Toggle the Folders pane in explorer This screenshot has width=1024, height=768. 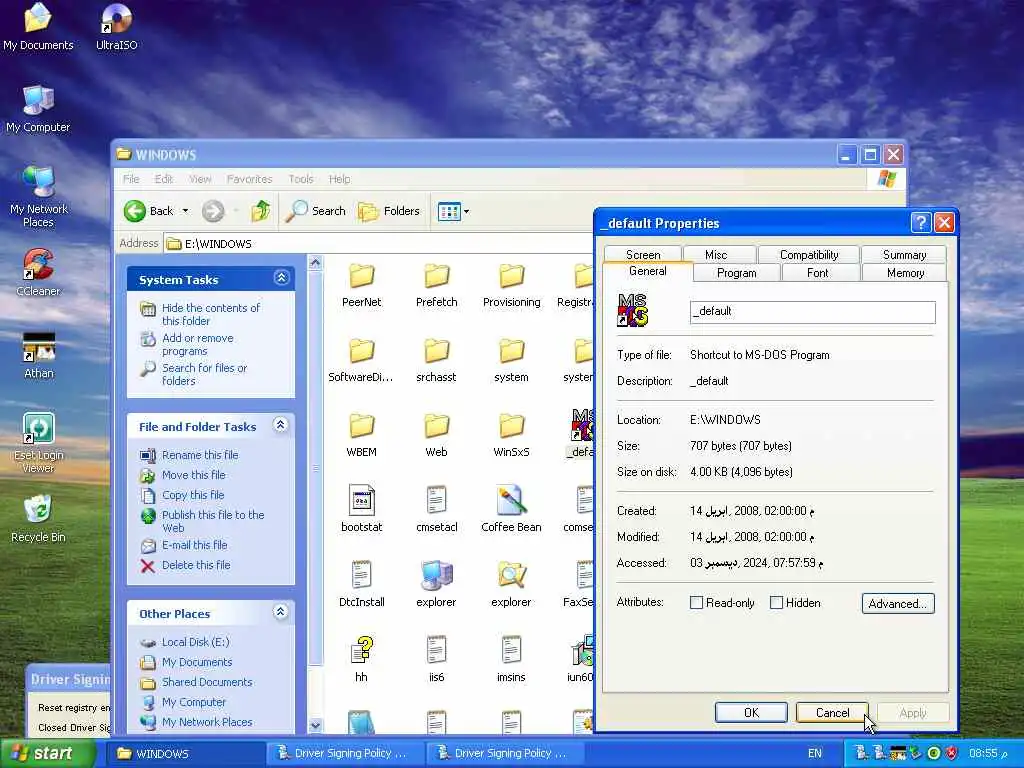click(389, 211)
